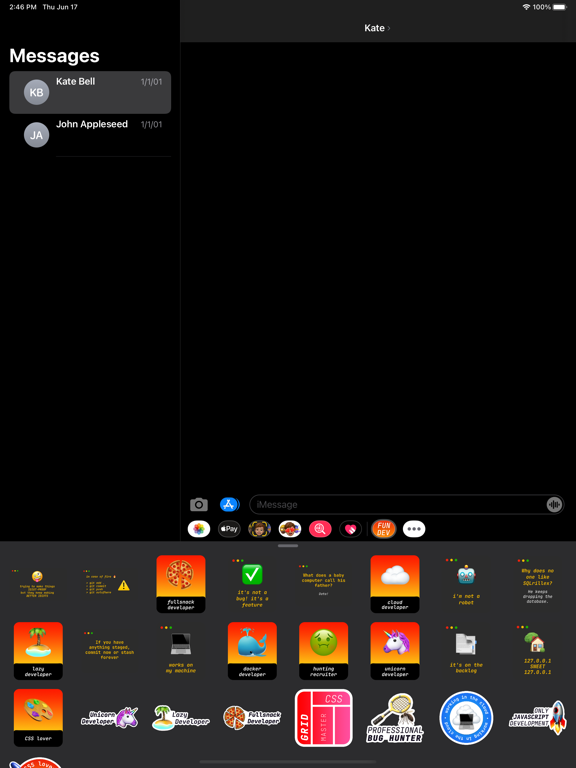Screen dimensions: 576x768
Task: Tap the Messages sidebar title
Action: coord(54,56)
